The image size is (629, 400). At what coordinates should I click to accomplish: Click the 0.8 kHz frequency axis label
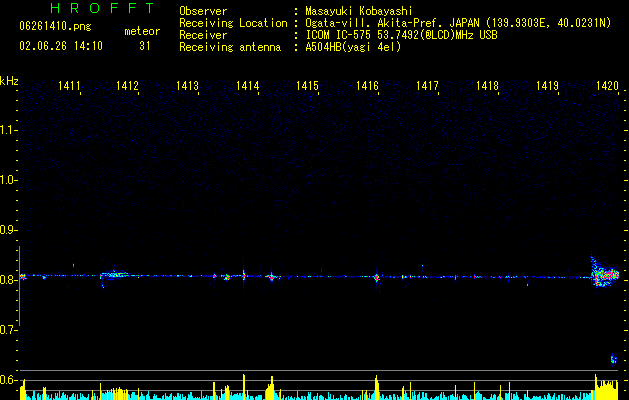pyautogui.click(x=8, y=280)
